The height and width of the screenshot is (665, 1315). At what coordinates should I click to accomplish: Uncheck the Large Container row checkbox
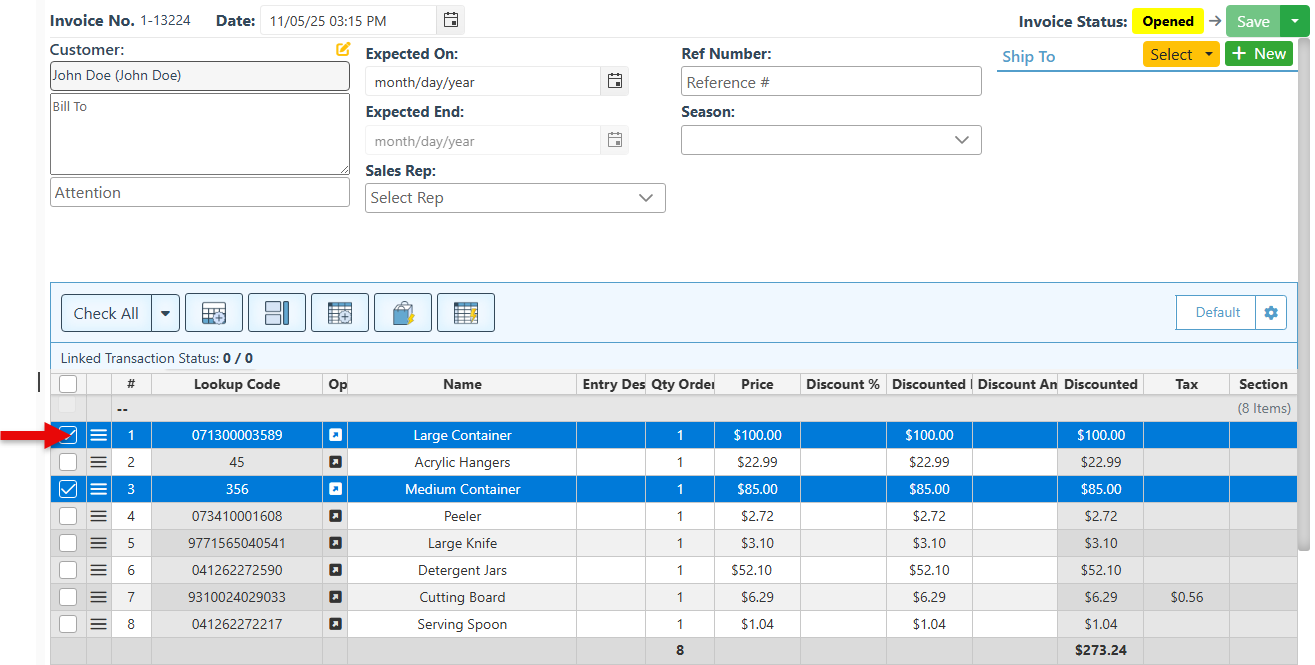click(68, 435)
